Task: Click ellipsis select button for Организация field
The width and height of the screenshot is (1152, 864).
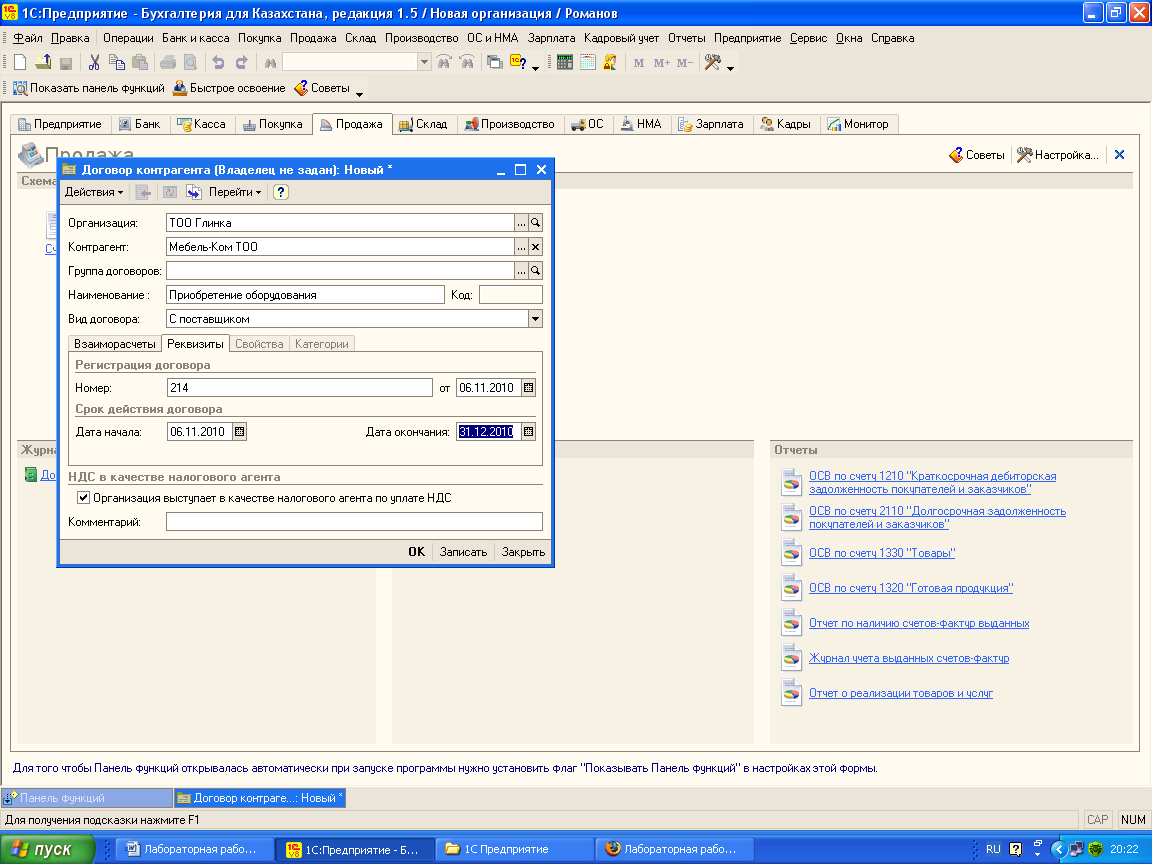Action: point(521,223)
